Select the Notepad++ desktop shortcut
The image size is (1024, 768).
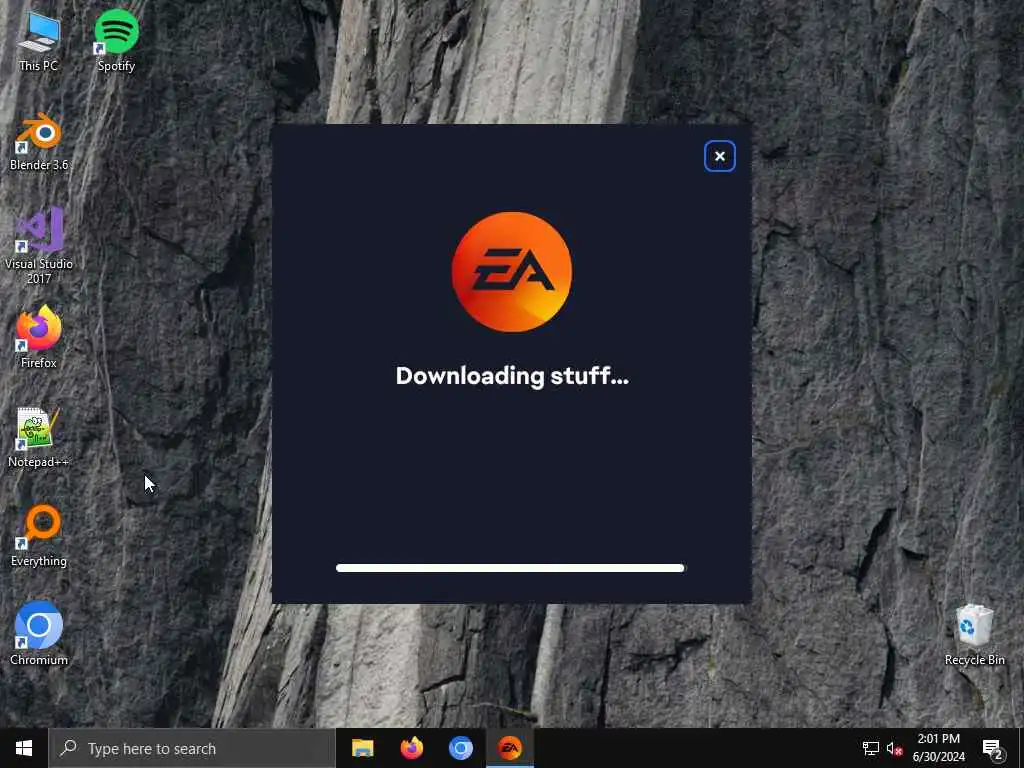click(x=39, y=438)
